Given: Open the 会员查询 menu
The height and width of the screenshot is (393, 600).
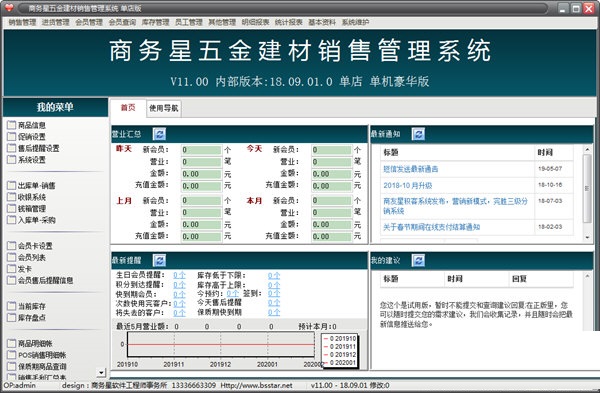Looking at the screenshot, I should [122, 22].
